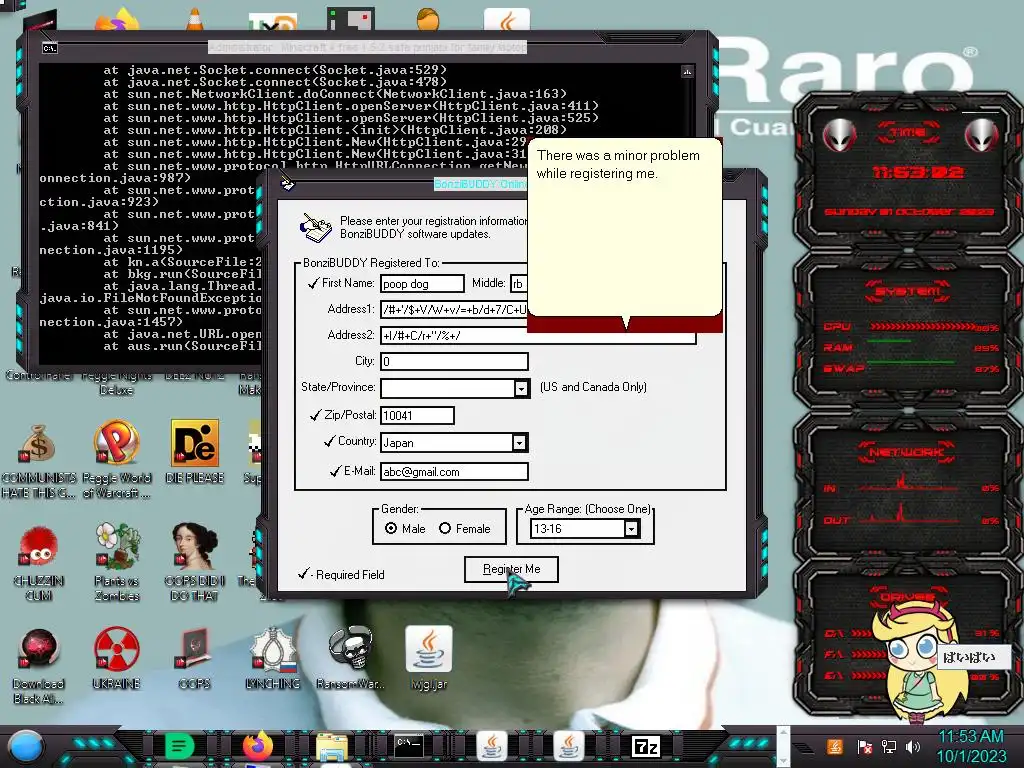Click the Zip/Postal field with 10041

417,415
